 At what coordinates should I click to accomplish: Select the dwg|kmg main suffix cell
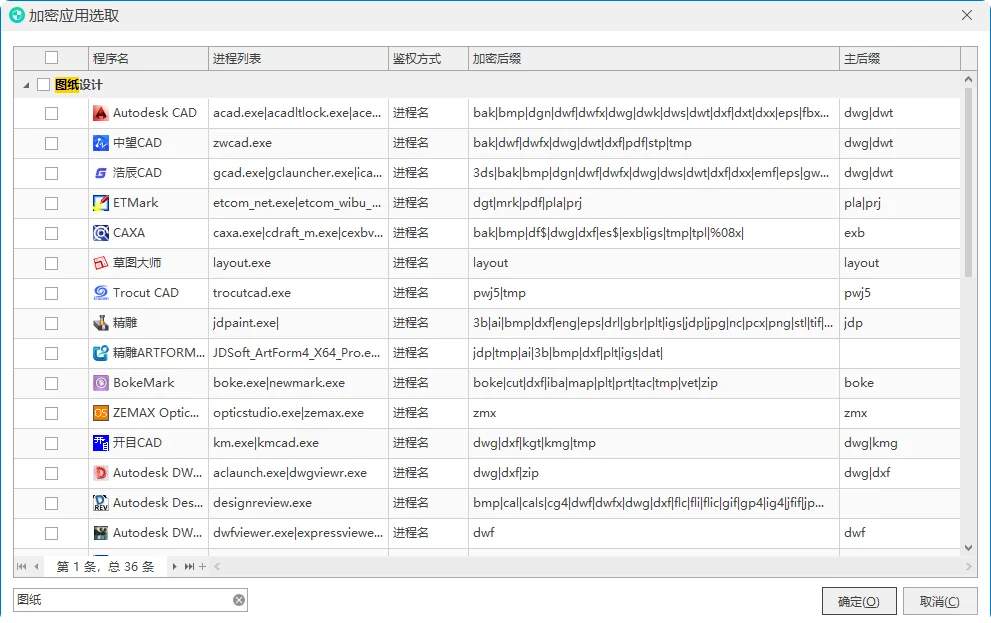[x=899, y=444]
